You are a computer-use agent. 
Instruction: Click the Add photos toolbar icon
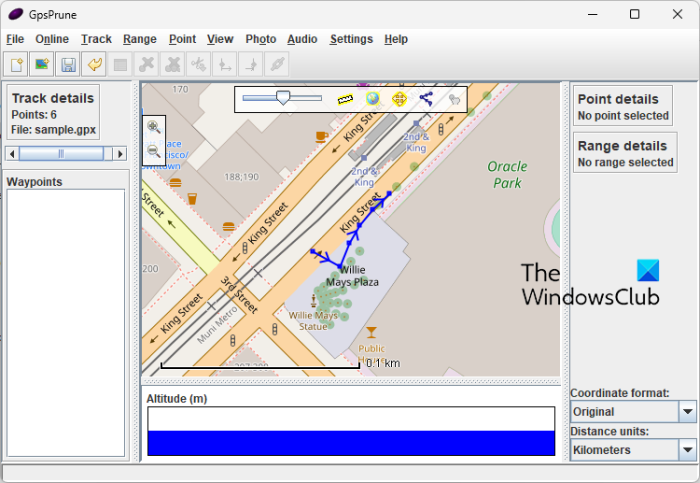(42, 65)
